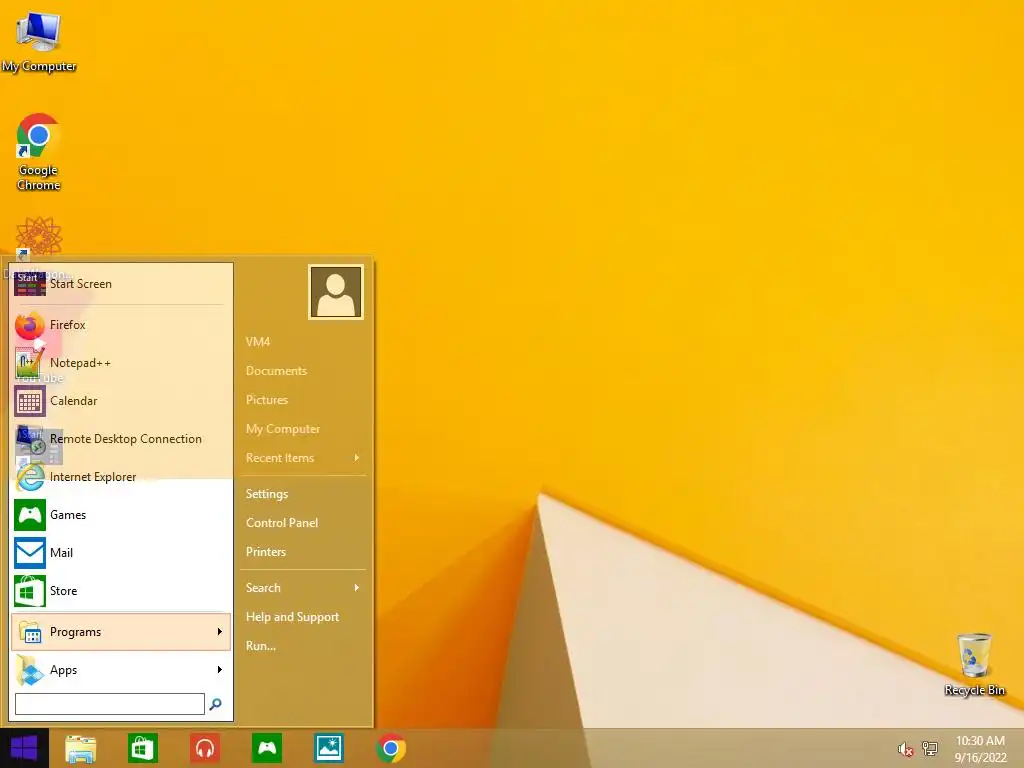Click the muted volume tray icon
1024x768 pixels.
point(905,749)
